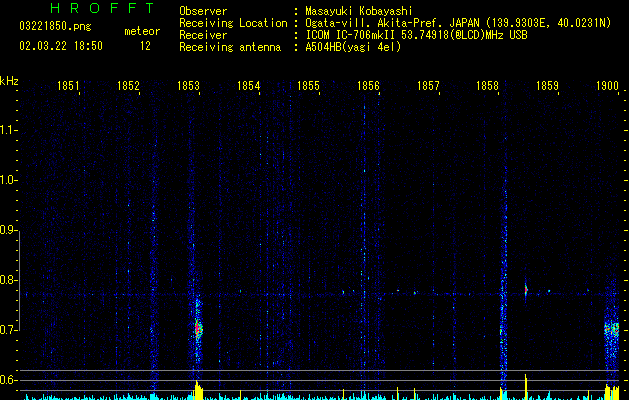
Task: Click the meteor label
Action: (142, 31)
